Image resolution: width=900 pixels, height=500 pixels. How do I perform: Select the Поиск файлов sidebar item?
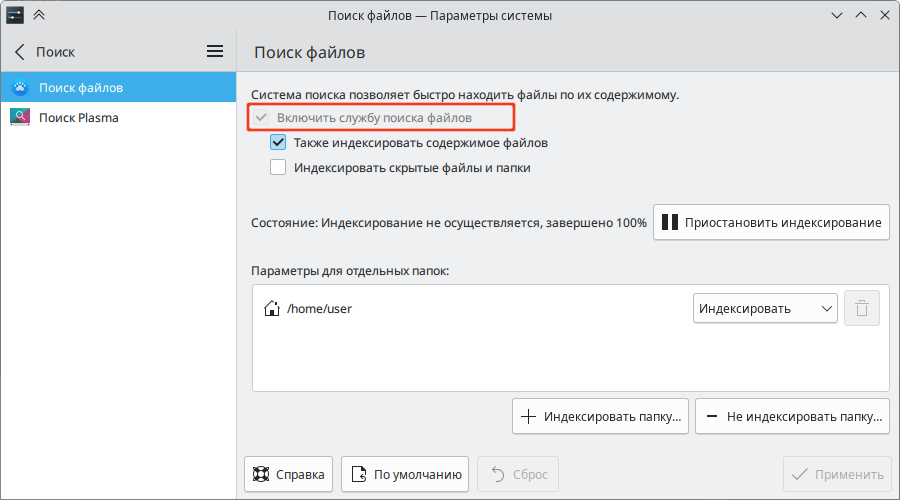tap(118, 87)
